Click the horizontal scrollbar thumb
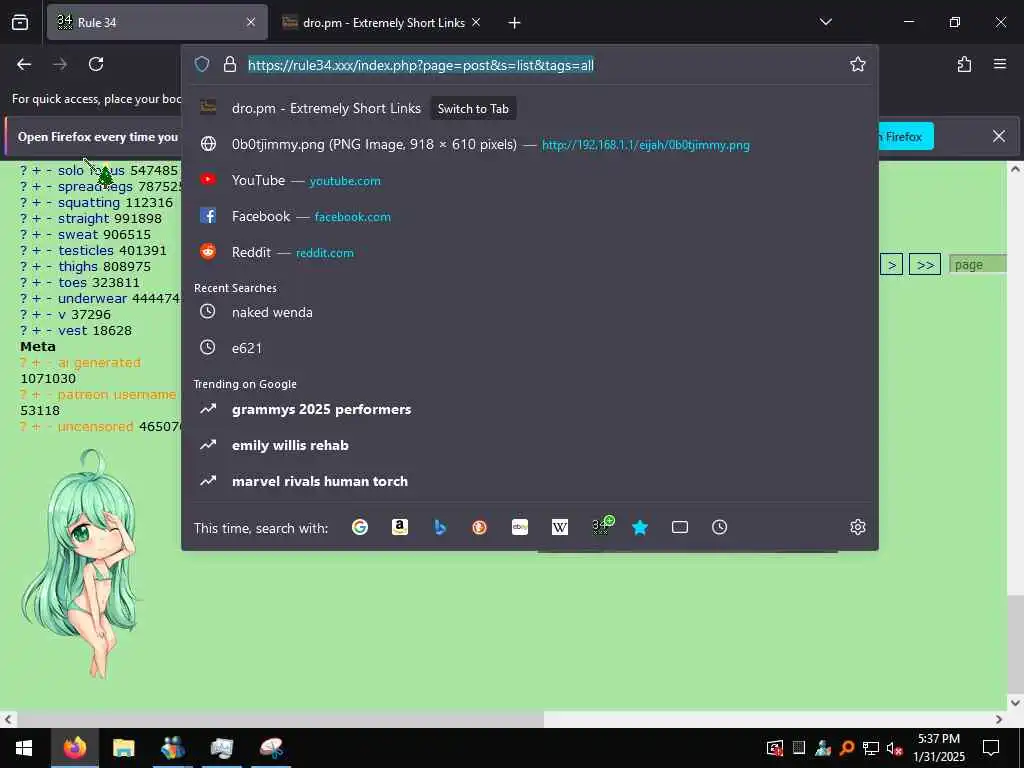This screenshot has width=1024, height=768. point(280,720)
